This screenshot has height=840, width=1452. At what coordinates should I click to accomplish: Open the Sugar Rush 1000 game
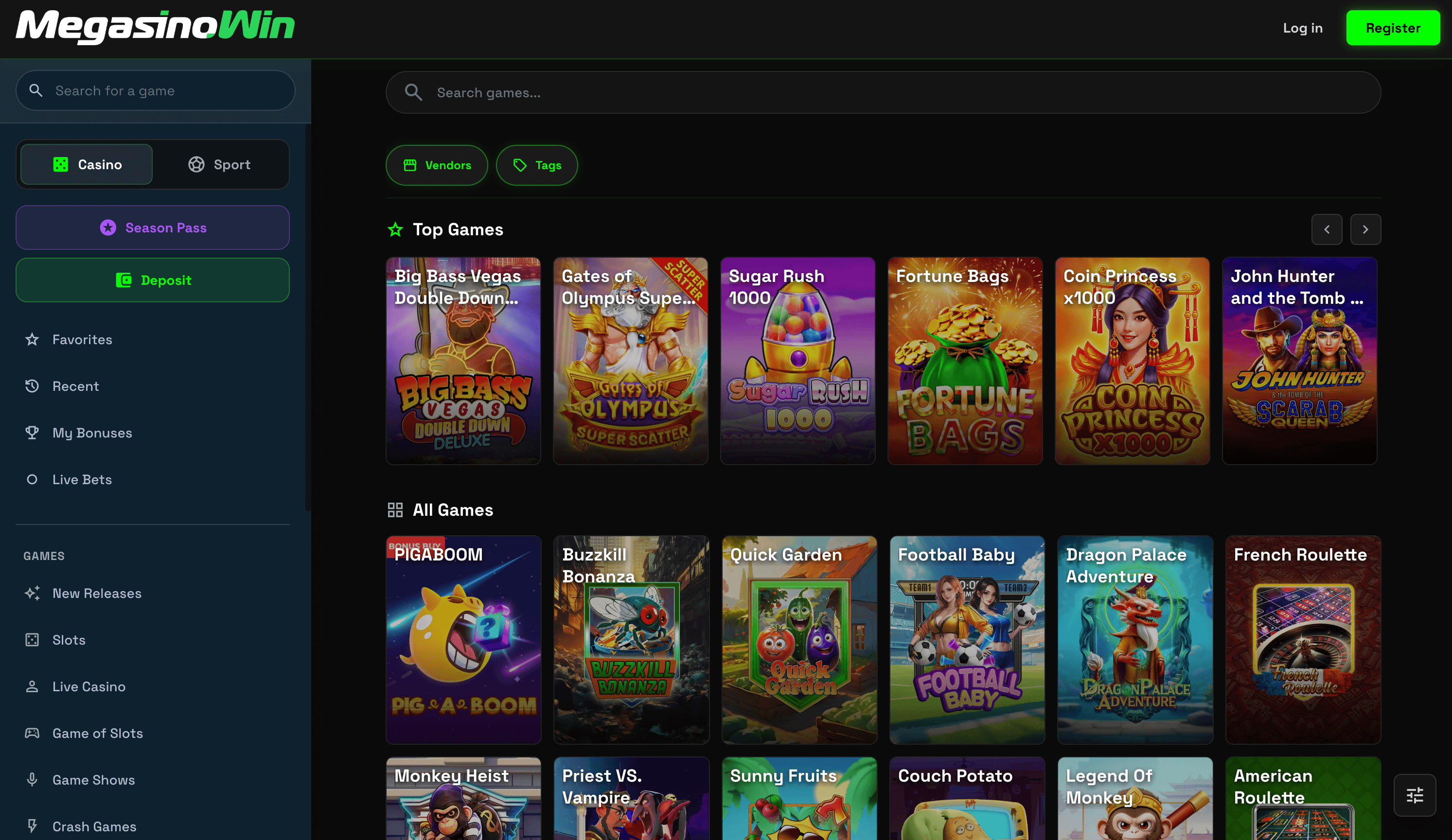pos(798,361)
